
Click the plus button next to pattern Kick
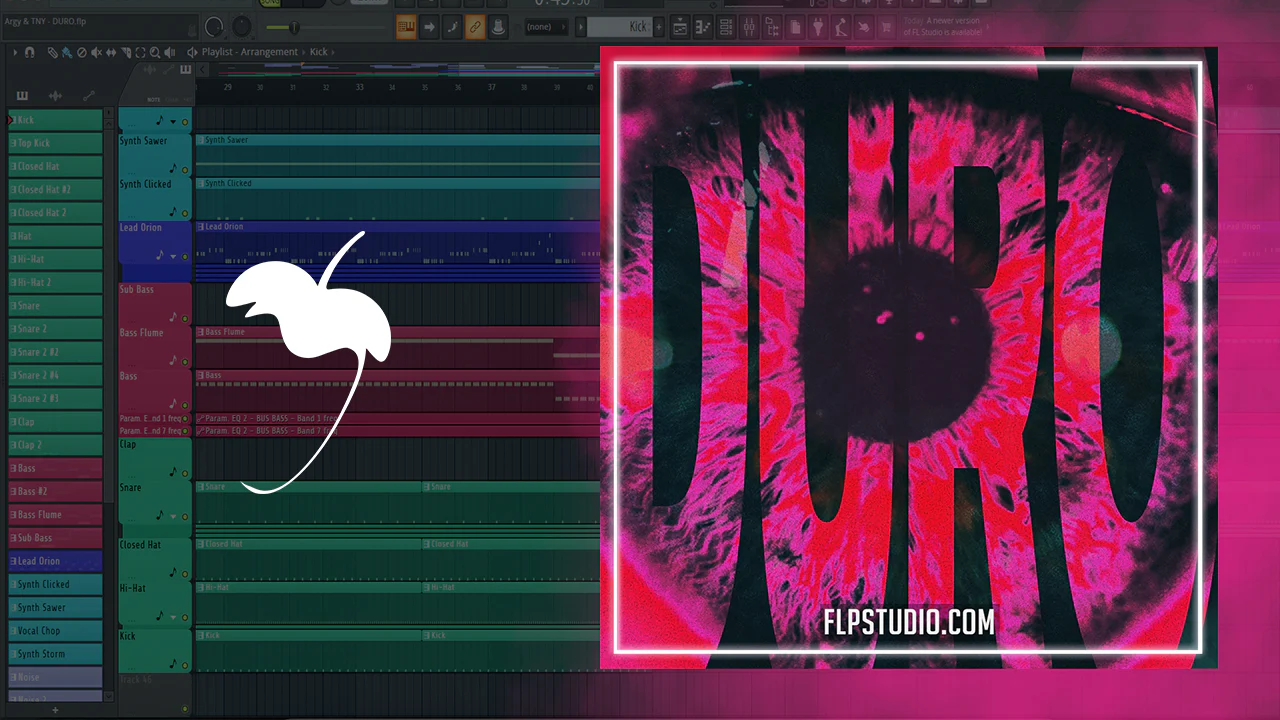tap(659, 27)
